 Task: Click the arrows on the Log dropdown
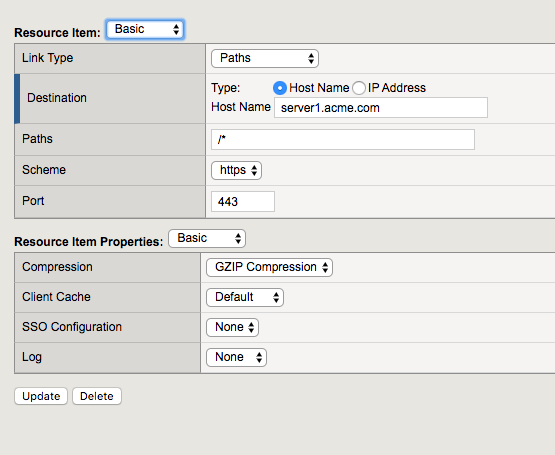click(259, 357)
